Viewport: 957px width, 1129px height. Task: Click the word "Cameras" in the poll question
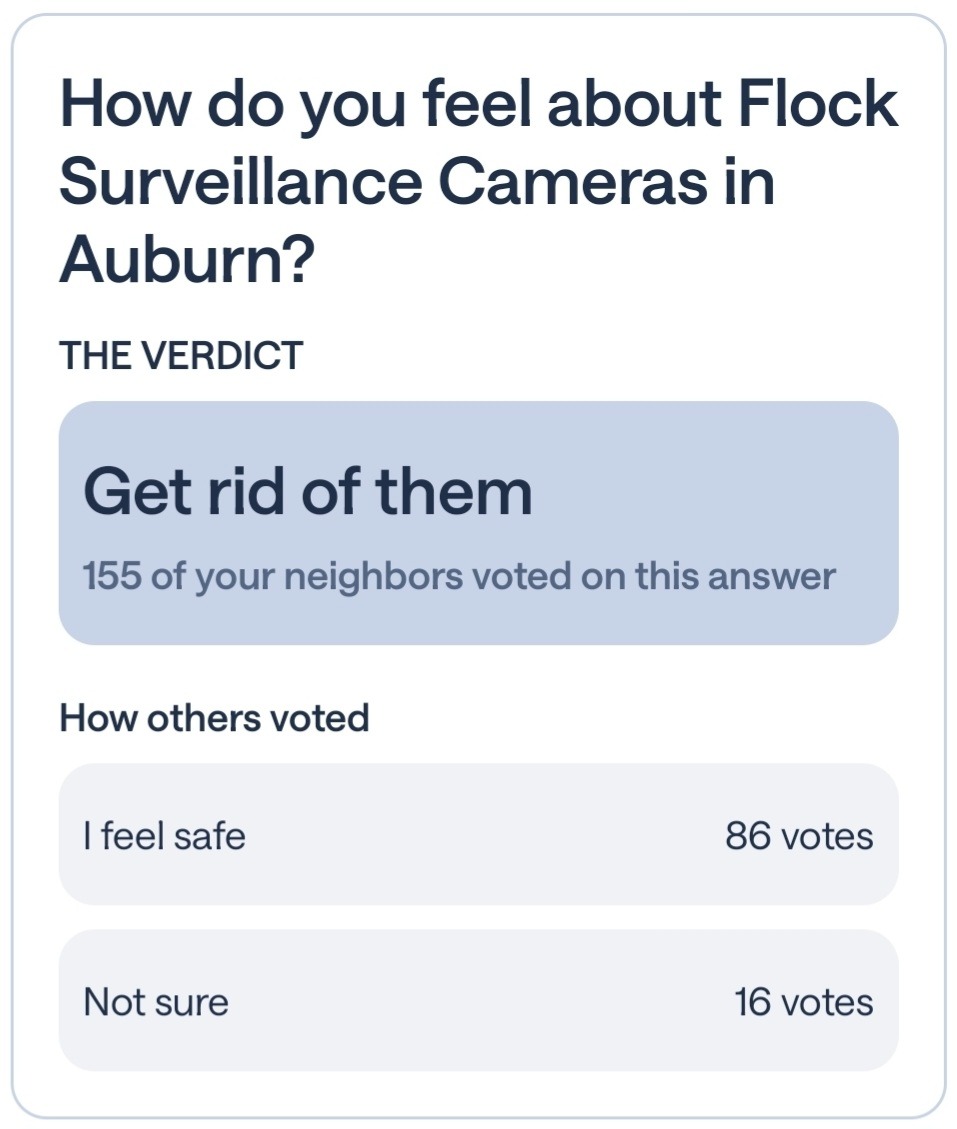point(572,181)
